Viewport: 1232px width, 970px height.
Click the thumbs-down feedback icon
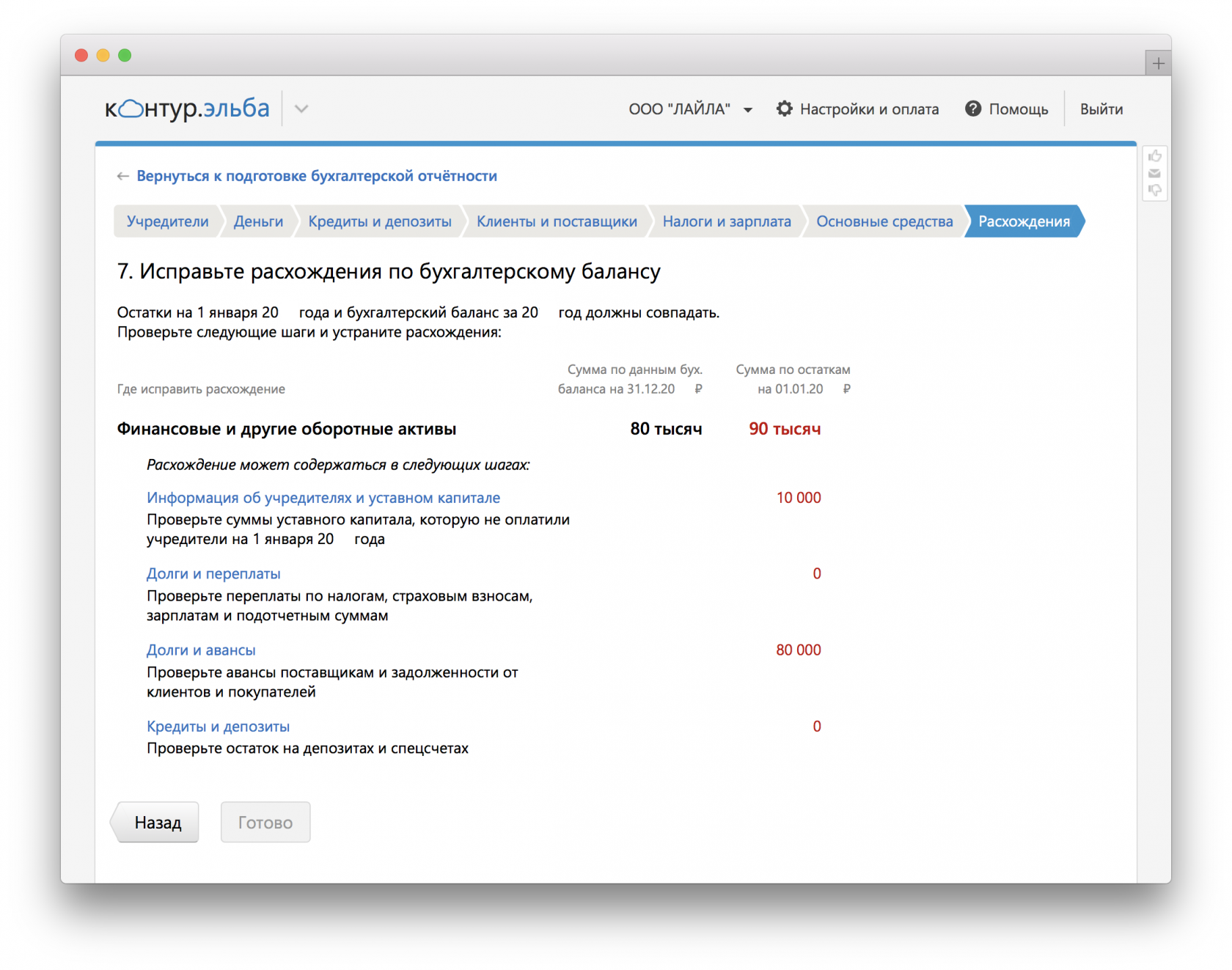coord(1154,191)
